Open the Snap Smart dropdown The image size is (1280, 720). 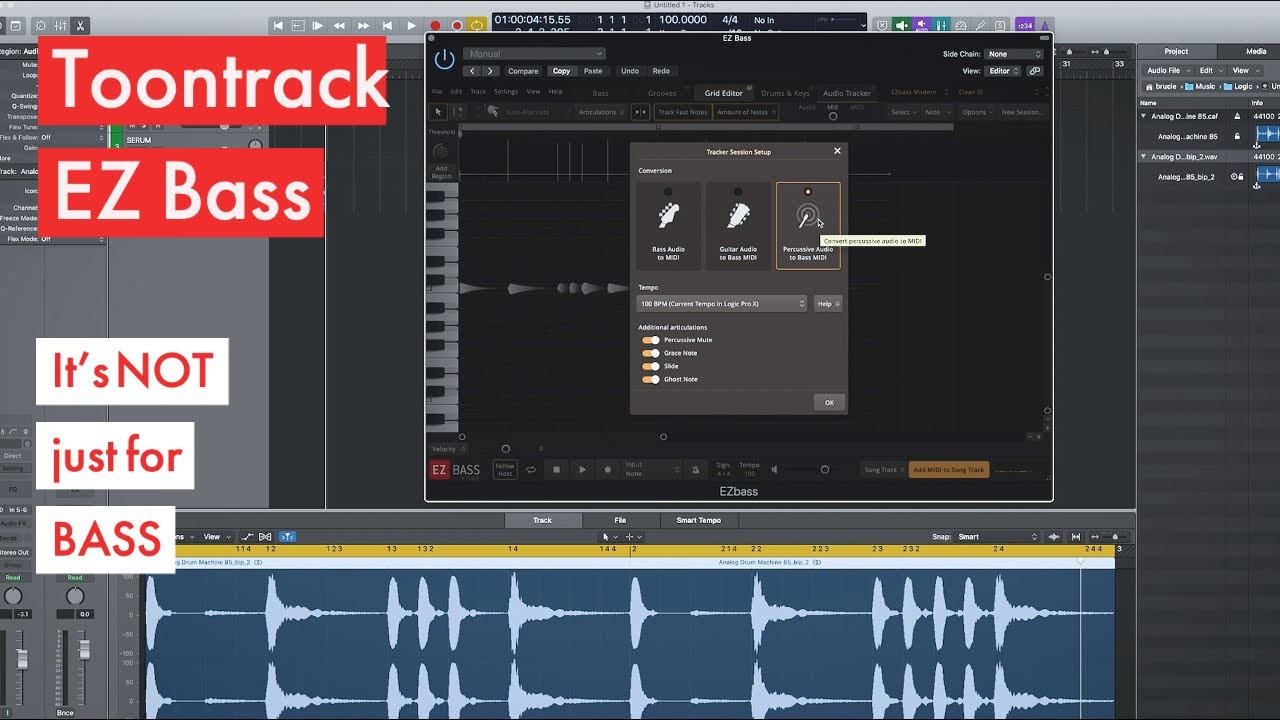[996, 537]
